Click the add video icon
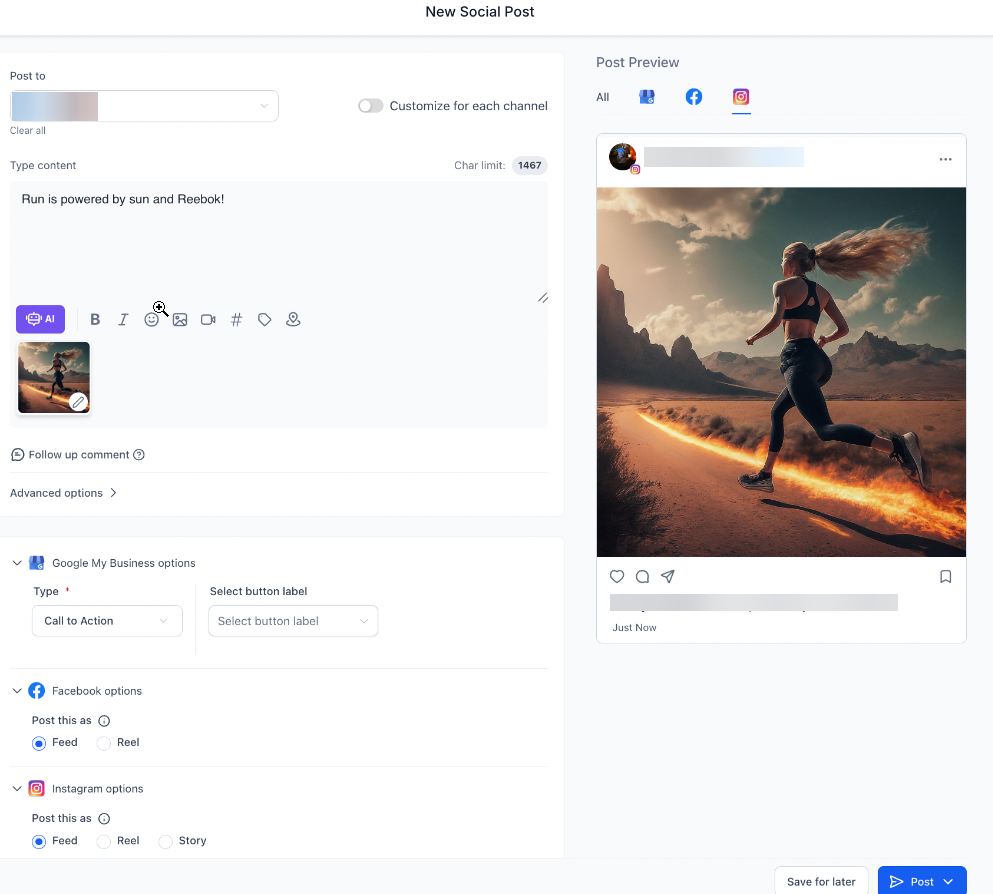Image resolution: width=993 pixels, height=894 pixels. [x=208, y=320]
